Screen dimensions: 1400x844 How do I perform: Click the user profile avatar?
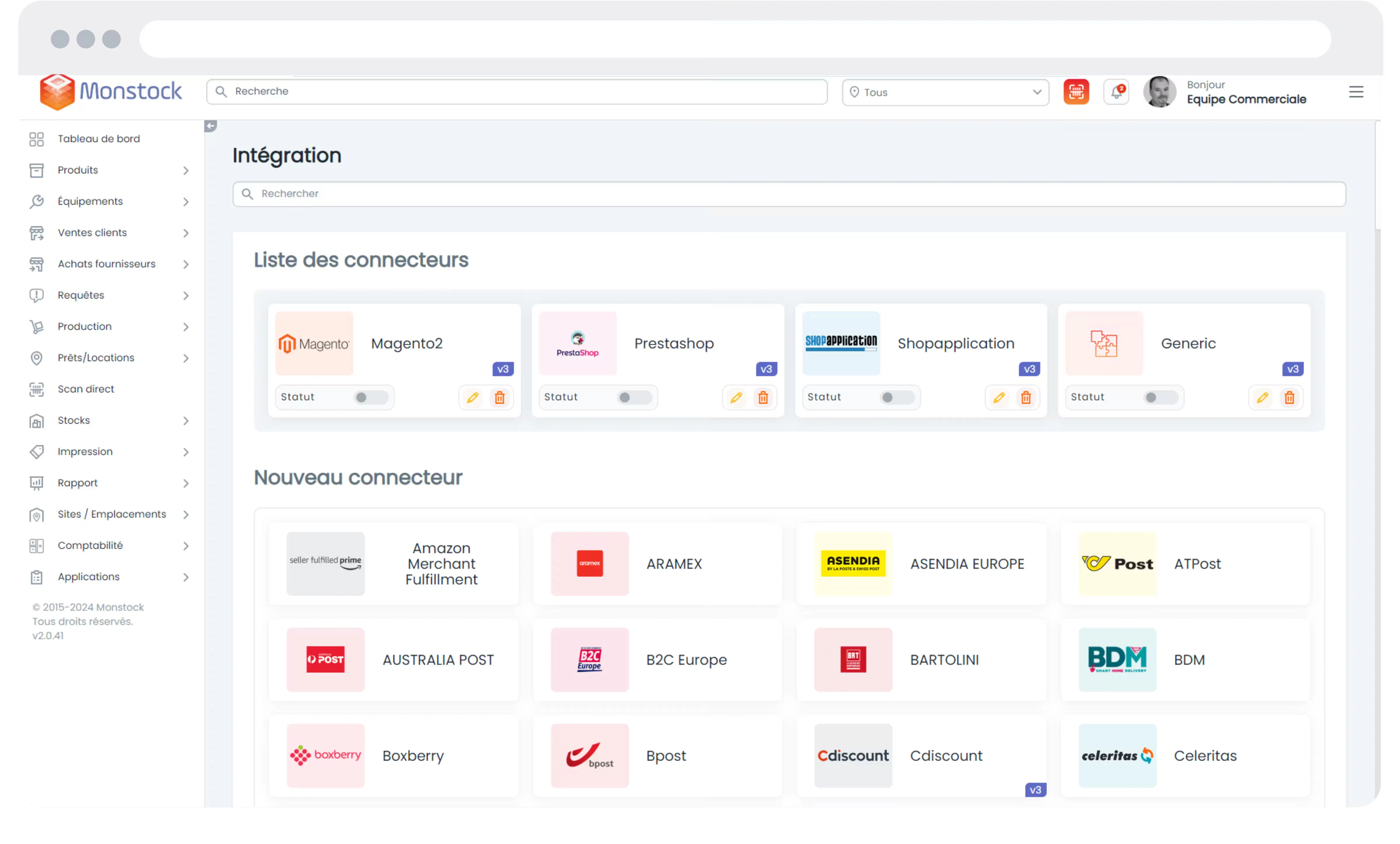click(1159, 92)
